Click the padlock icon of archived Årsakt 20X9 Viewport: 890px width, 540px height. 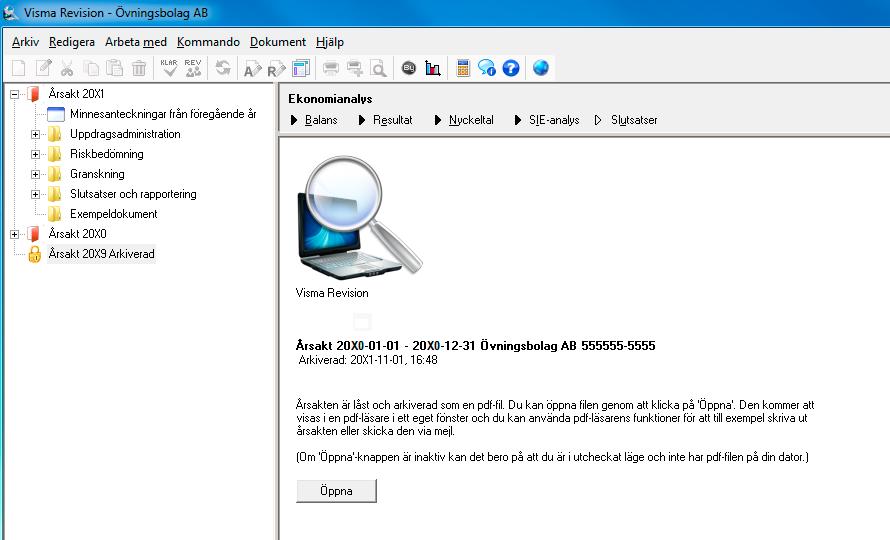coord(35,254)
